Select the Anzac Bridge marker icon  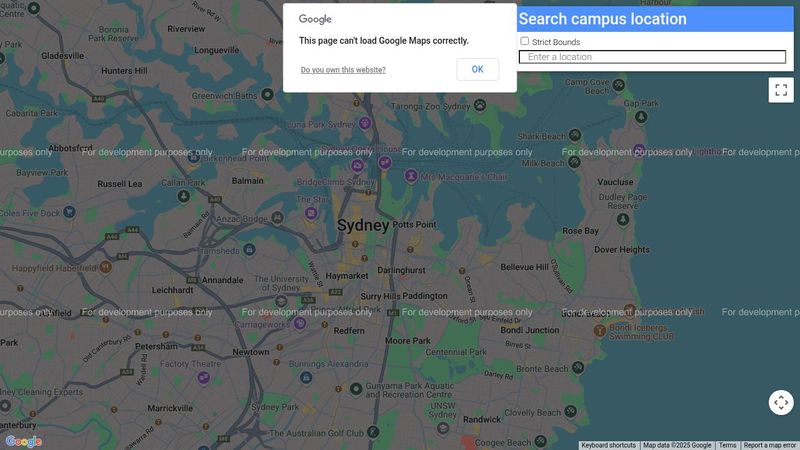[x=277, y=218]
